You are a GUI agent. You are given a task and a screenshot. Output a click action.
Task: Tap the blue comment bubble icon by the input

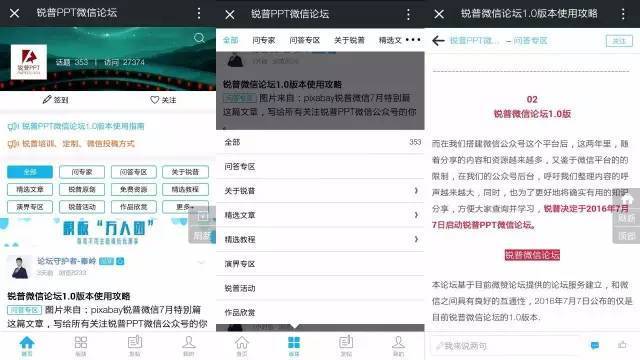[x=595, y=345]
